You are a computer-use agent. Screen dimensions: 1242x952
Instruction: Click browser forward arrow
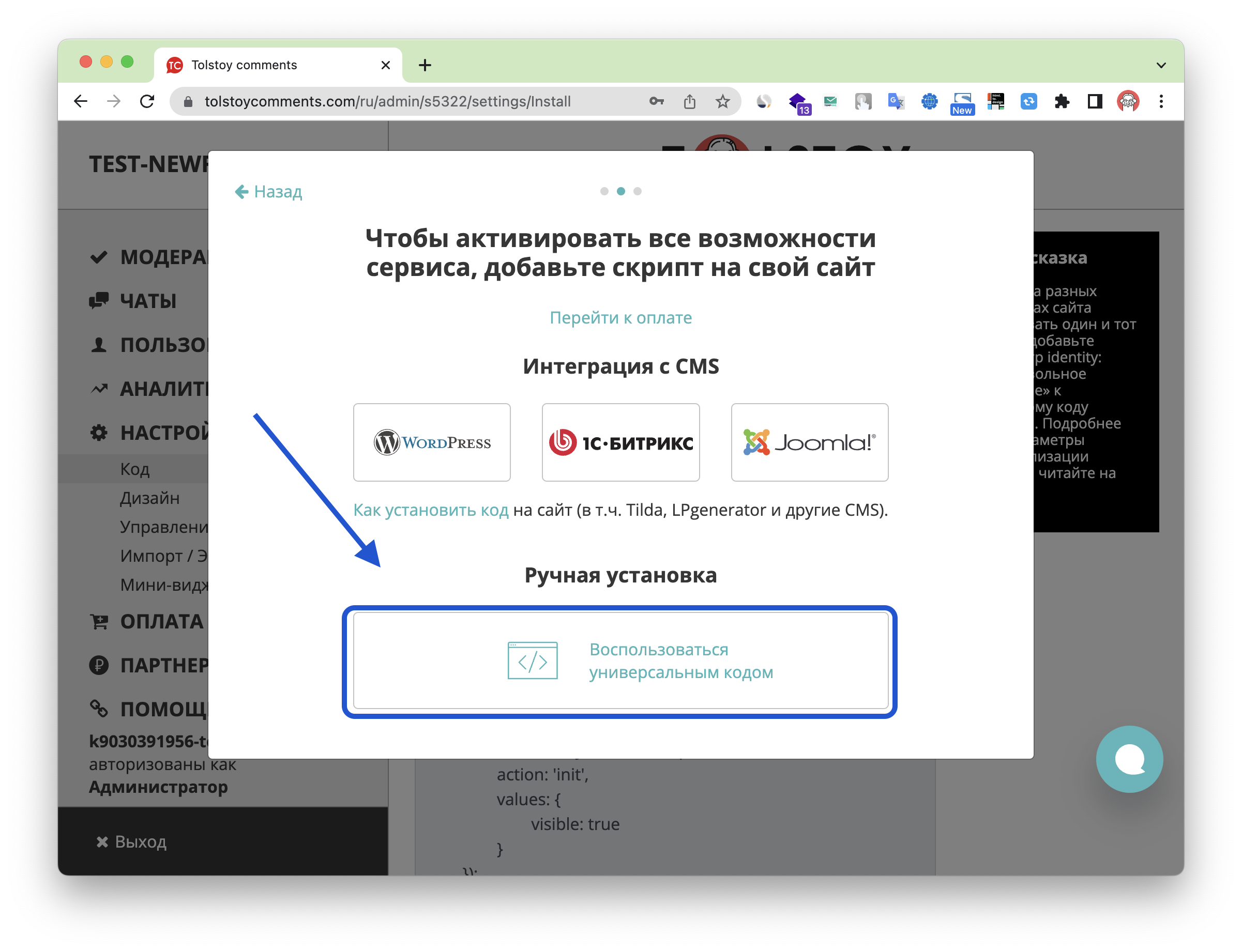pyautogui.click(x=114, y=101)
